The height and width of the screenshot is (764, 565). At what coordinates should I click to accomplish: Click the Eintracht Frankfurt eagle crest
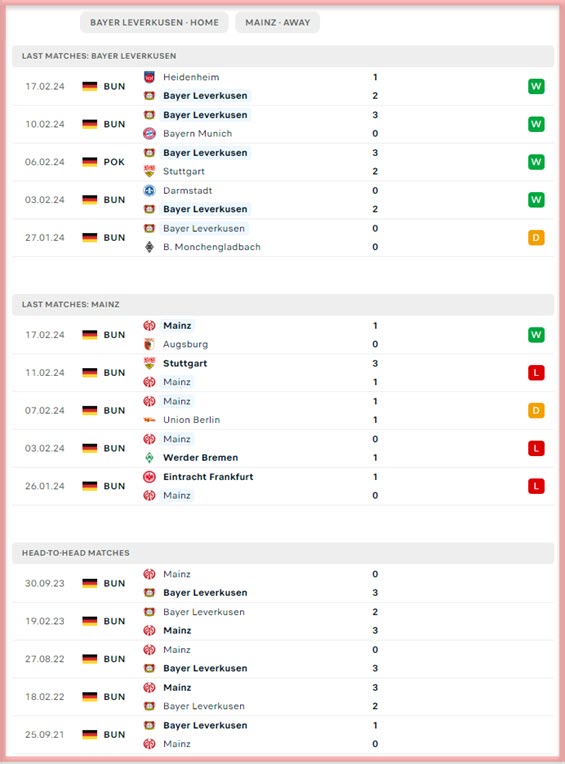[x=150, y=477]
